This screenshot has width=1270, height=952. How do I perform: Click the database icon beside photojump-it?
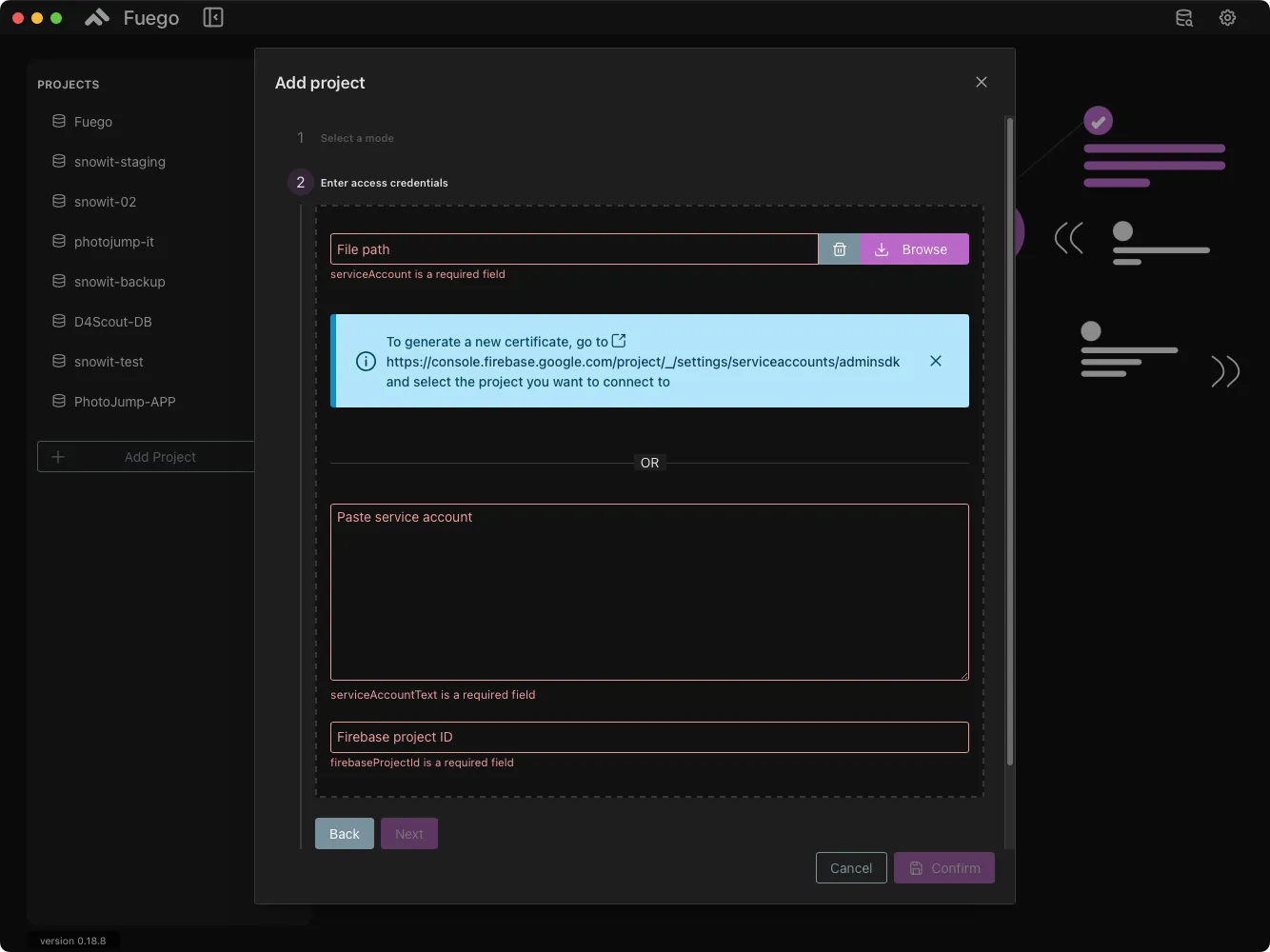(58, 242)
